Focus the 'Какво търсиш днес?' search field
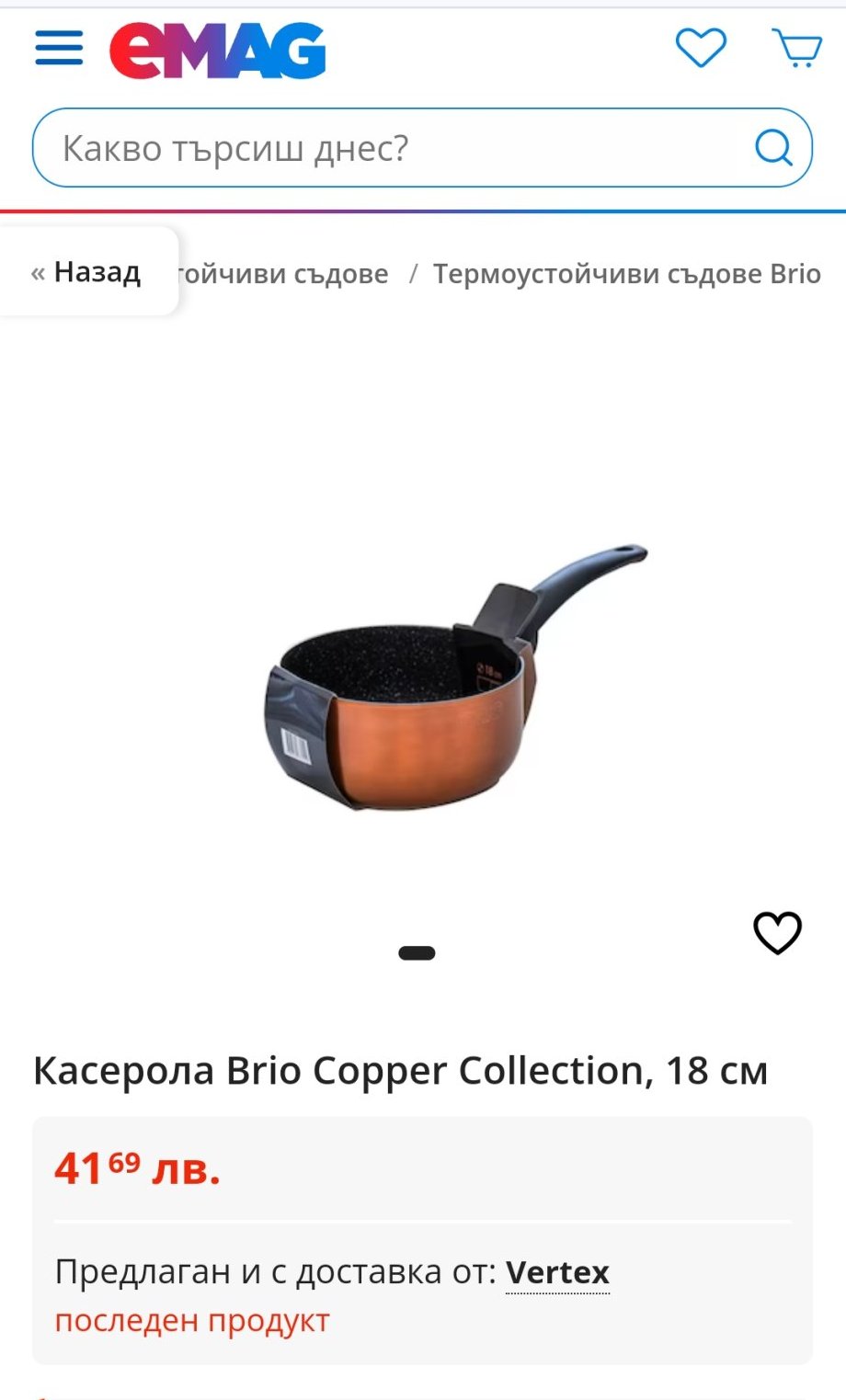The image size is (846, 1400). 422,148
